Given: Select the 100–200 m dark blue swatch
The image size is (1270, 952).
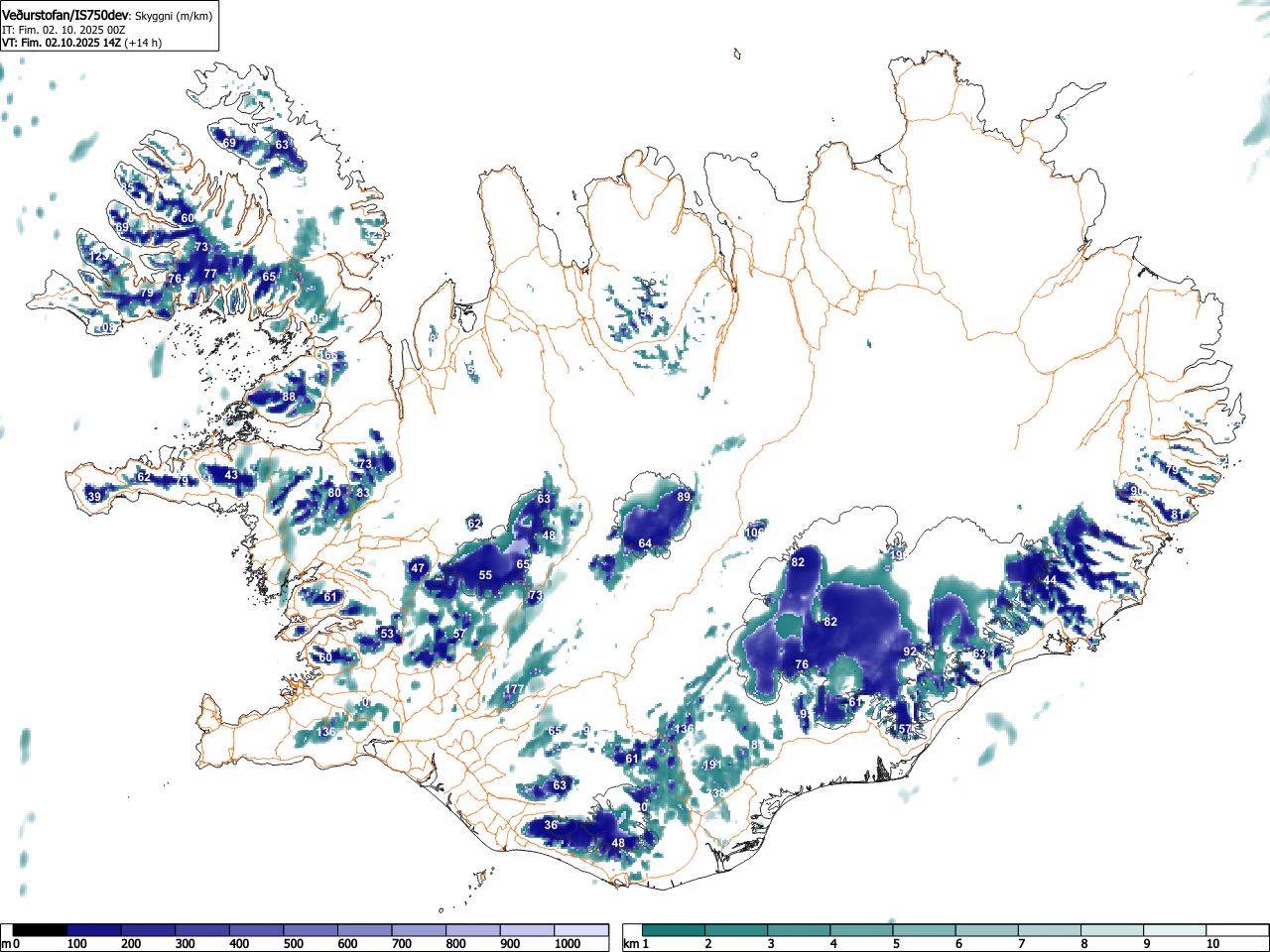Looking at the screenshot, I should (x=94, y=930).
